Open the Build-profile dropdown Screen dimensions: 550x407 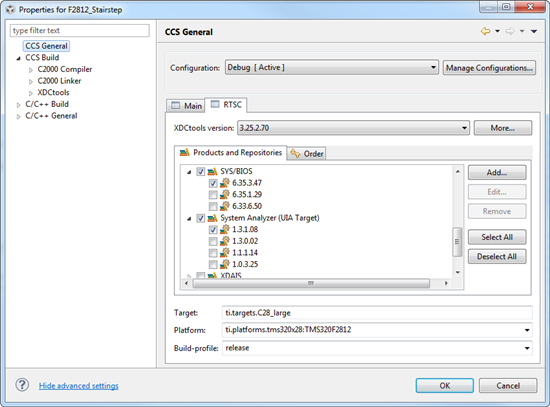pos(527,348)
